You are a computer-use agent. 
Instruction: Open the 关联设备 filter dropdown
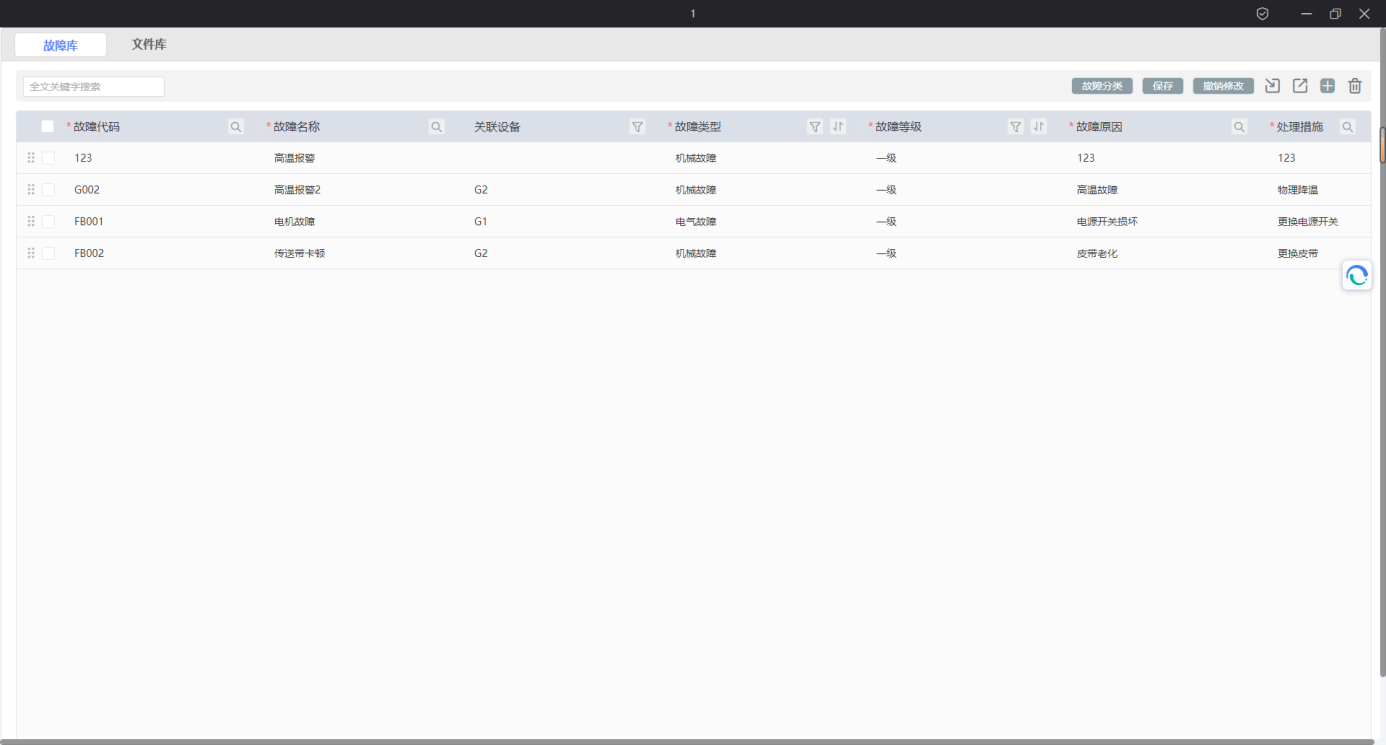(x=637, y=127)
